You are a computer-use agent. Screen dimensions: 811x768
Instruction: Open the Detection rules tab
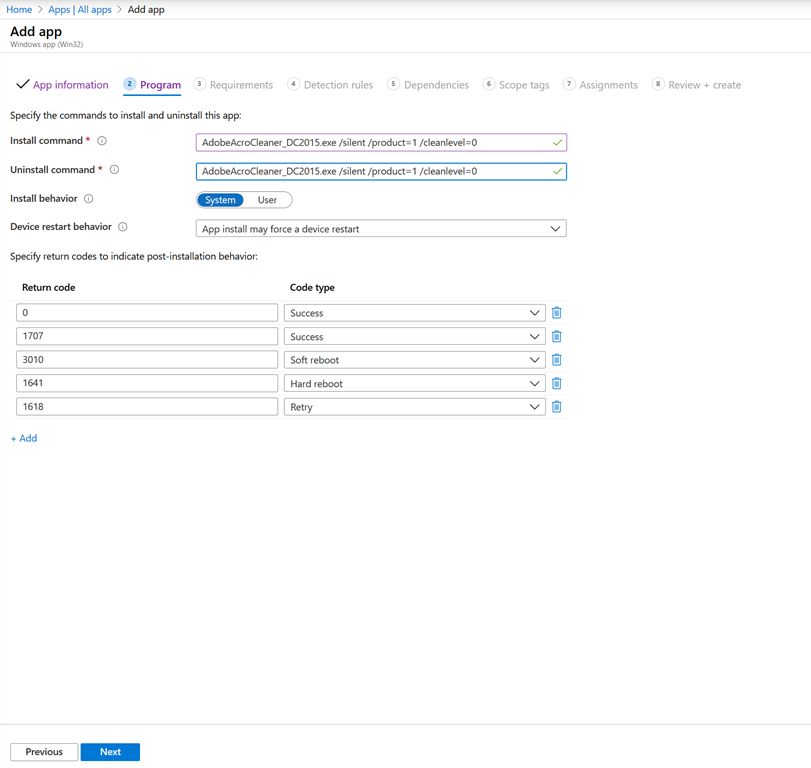coord(337,85)
